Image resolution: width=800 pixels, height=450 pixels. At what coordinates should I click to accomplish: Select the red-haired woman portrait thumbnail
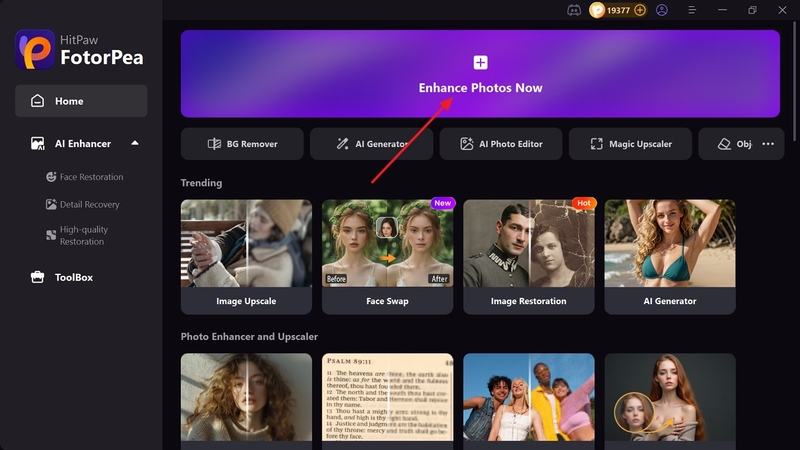[x=670, y=397]
